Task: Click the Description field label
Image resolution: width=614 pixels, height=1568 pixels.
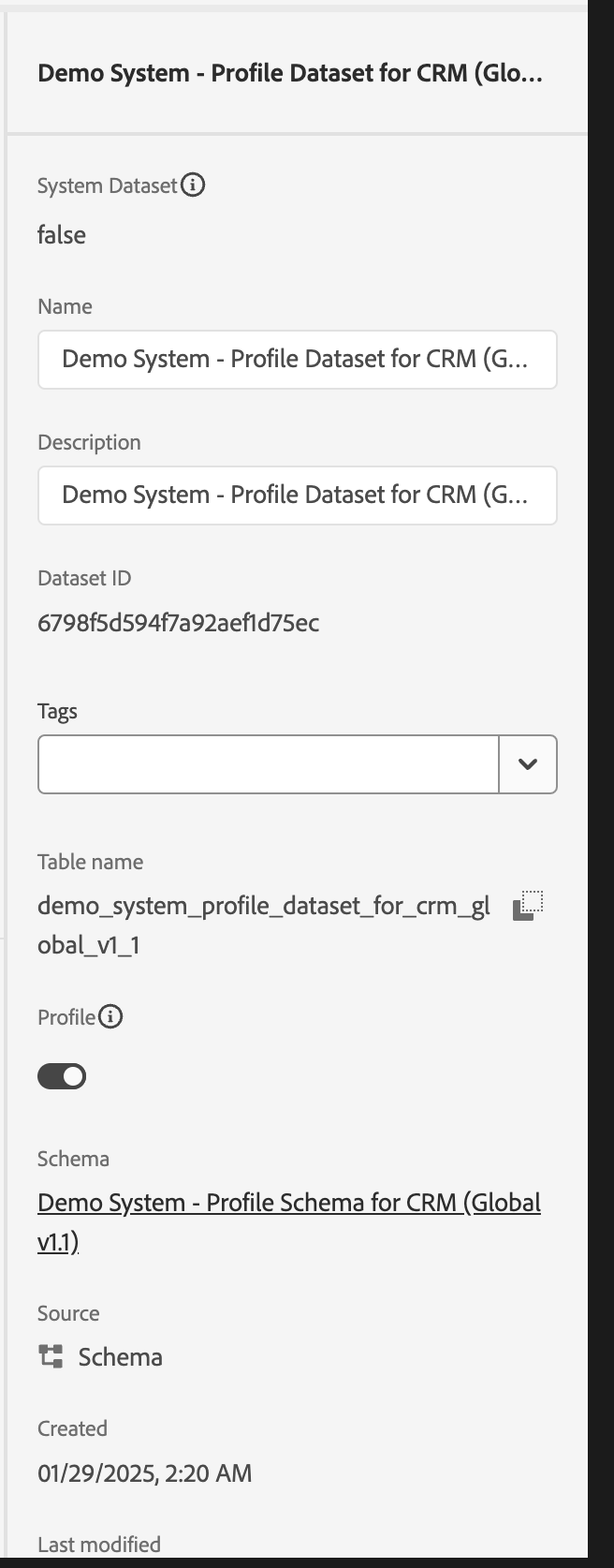Action: 89,442
